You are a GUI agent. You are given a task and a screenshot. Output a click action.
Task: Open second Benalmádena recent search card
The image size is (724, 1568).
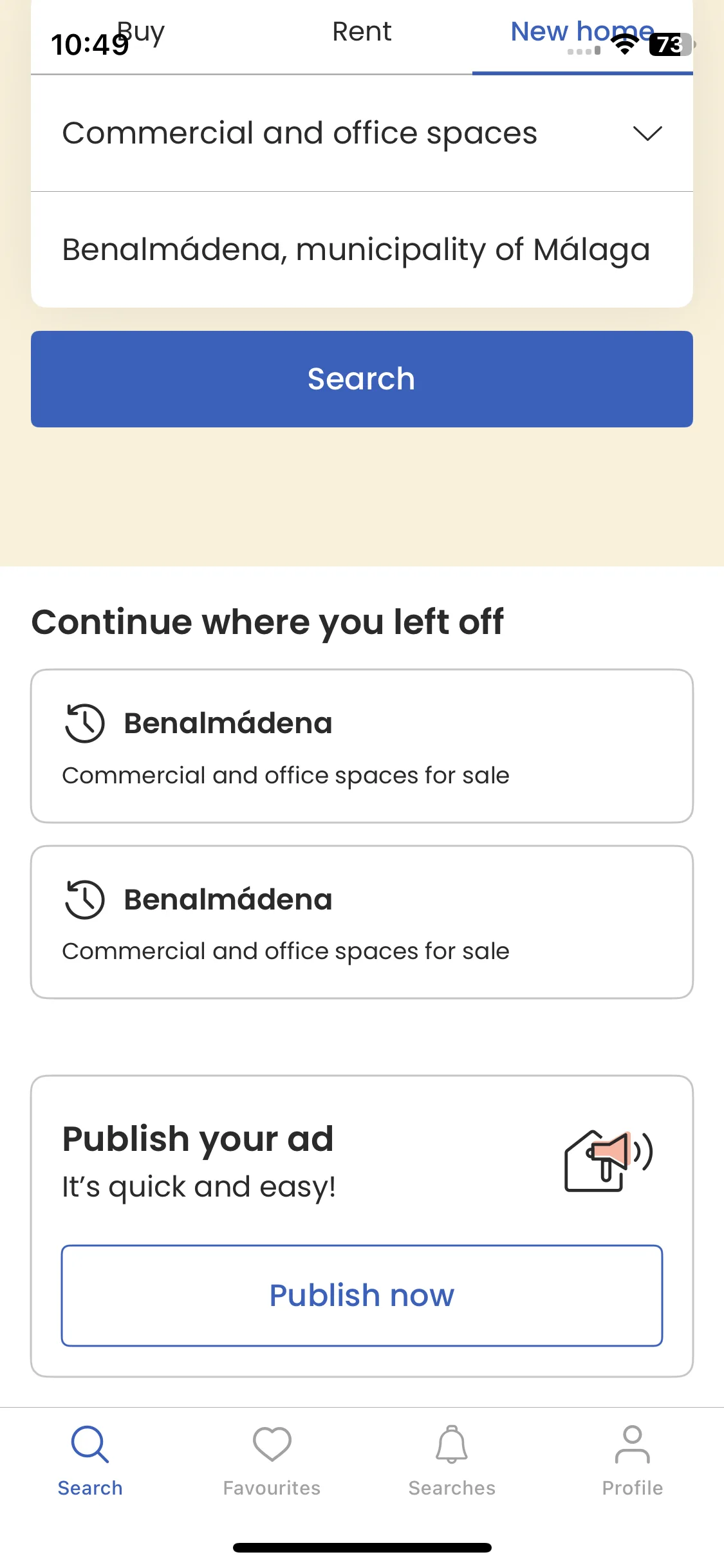click(362, 922)
